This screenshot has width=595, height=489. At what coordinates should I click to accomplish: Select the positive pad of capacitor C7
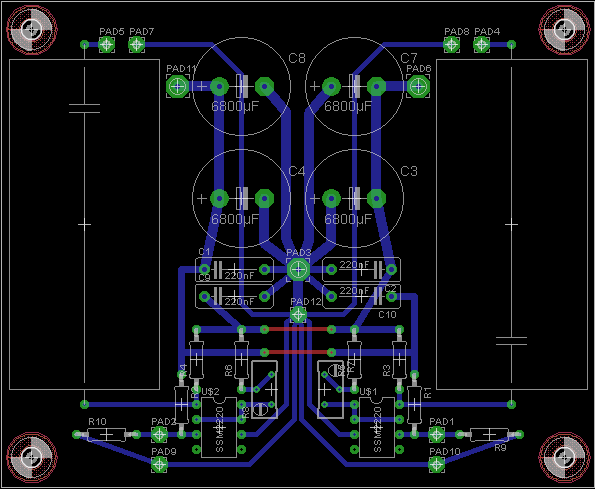(x=331, y=87)
